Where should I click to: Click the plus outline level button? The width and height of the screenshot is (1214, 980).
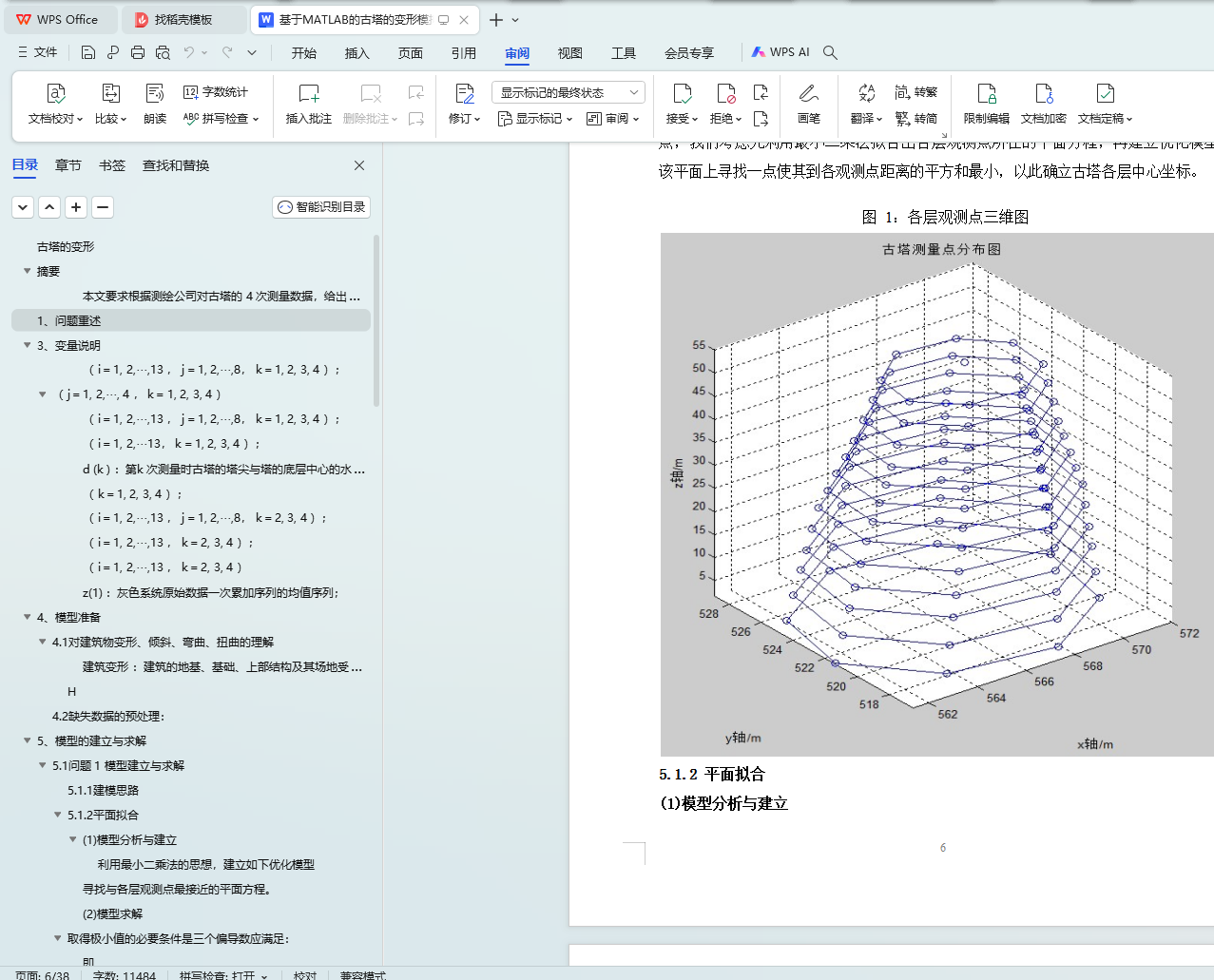(x=76, y=206)
